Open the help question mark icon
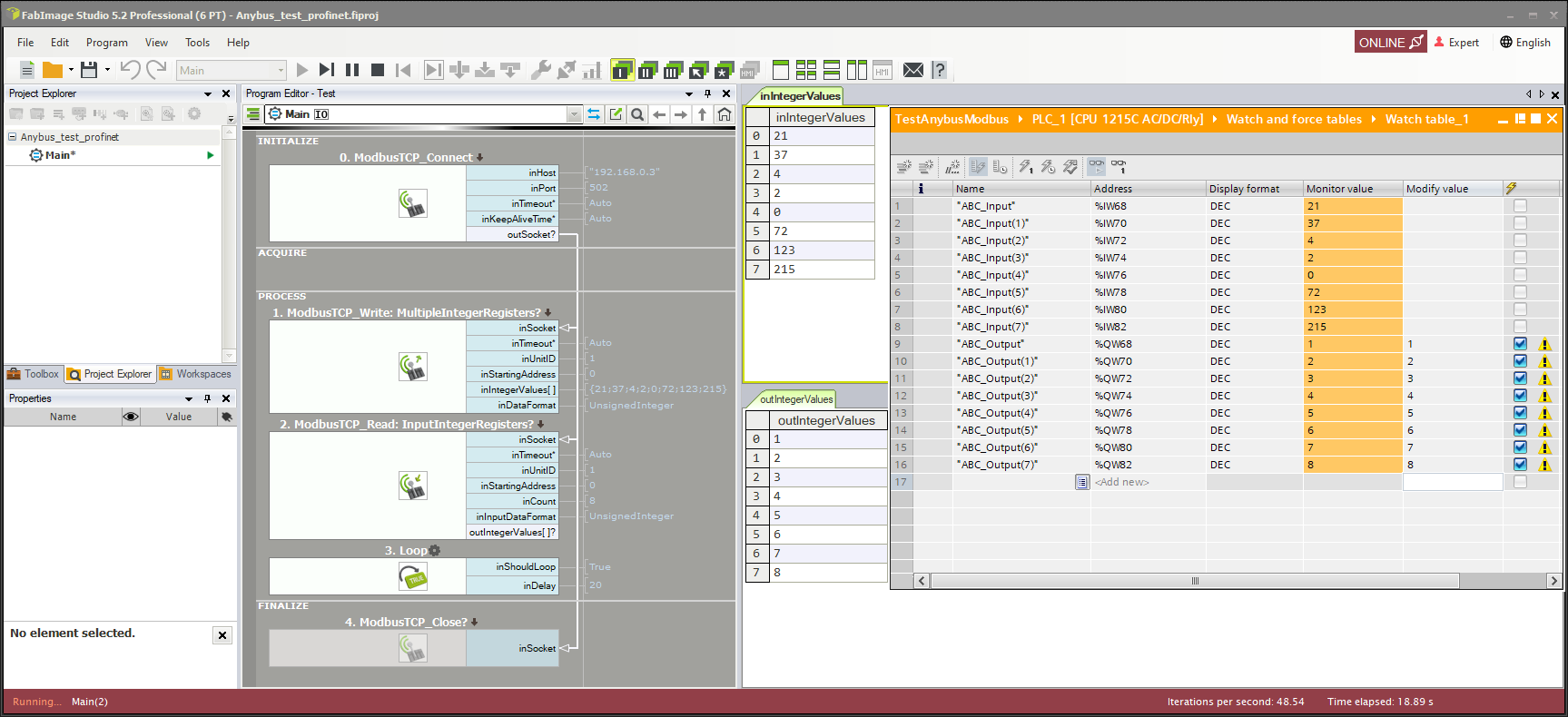Image resolution: width=1568 pixels, height=717 pixels. coord(940,70)
